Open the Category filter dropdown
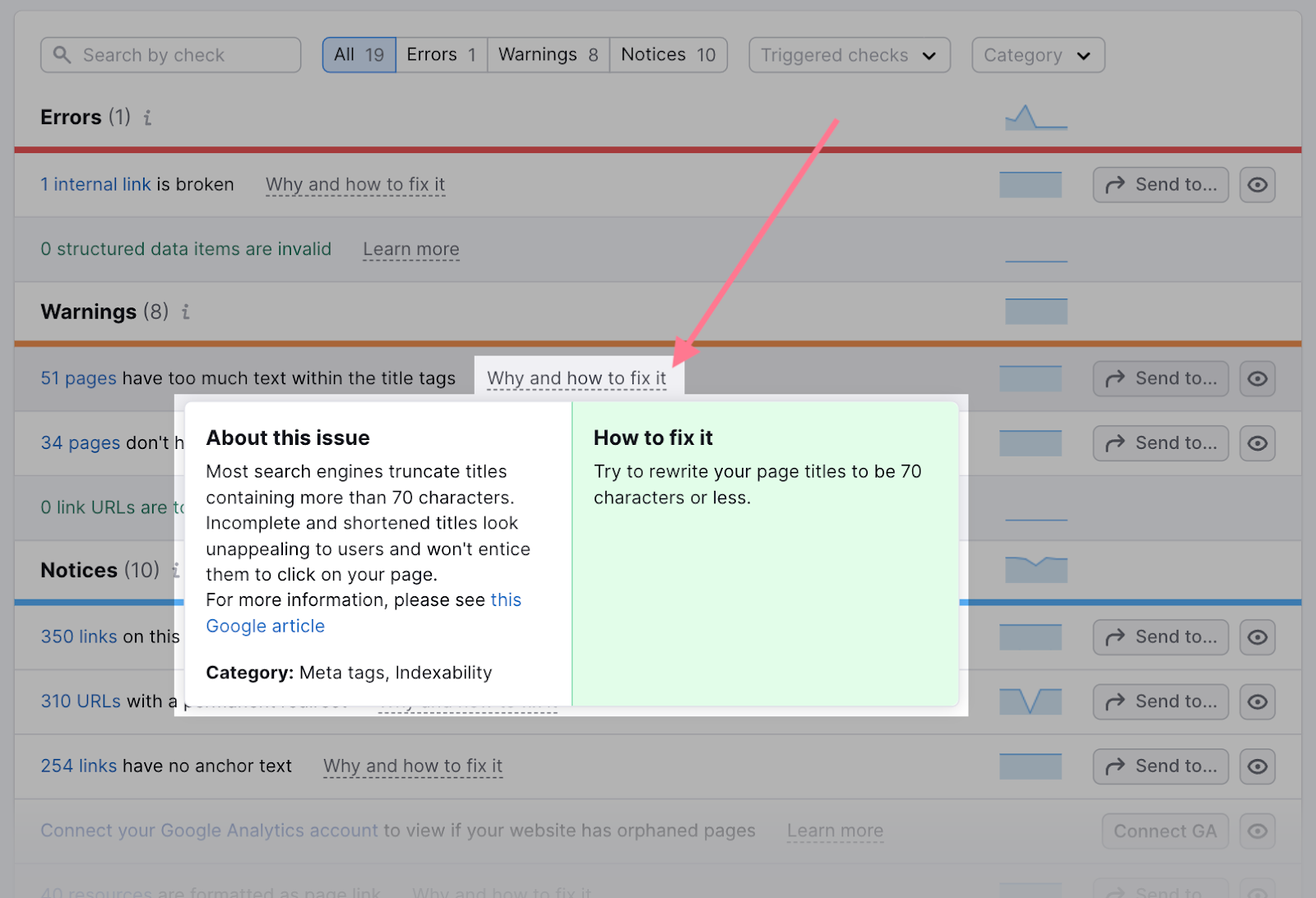1316x898 pixels. tap(1037, 54)
